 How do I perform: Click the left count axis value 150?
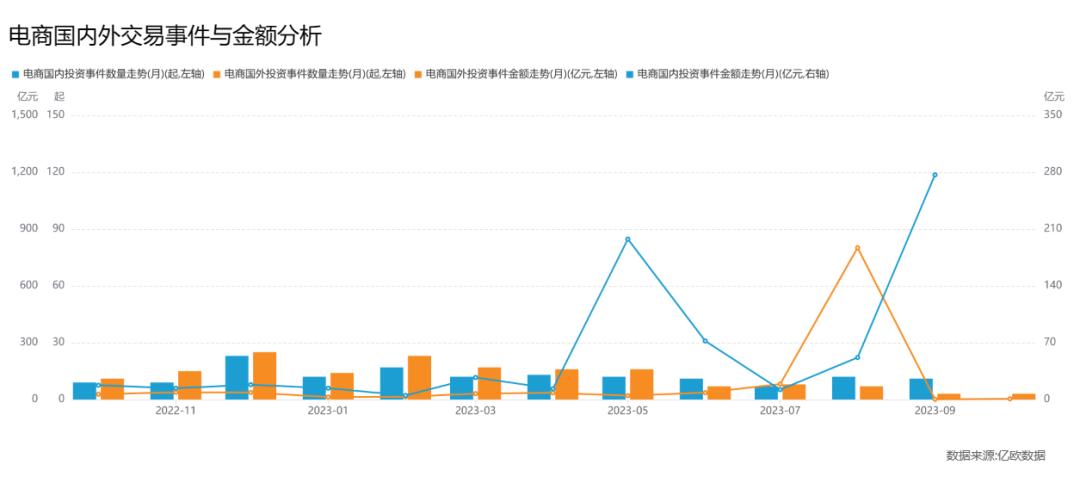pos(55,114)
